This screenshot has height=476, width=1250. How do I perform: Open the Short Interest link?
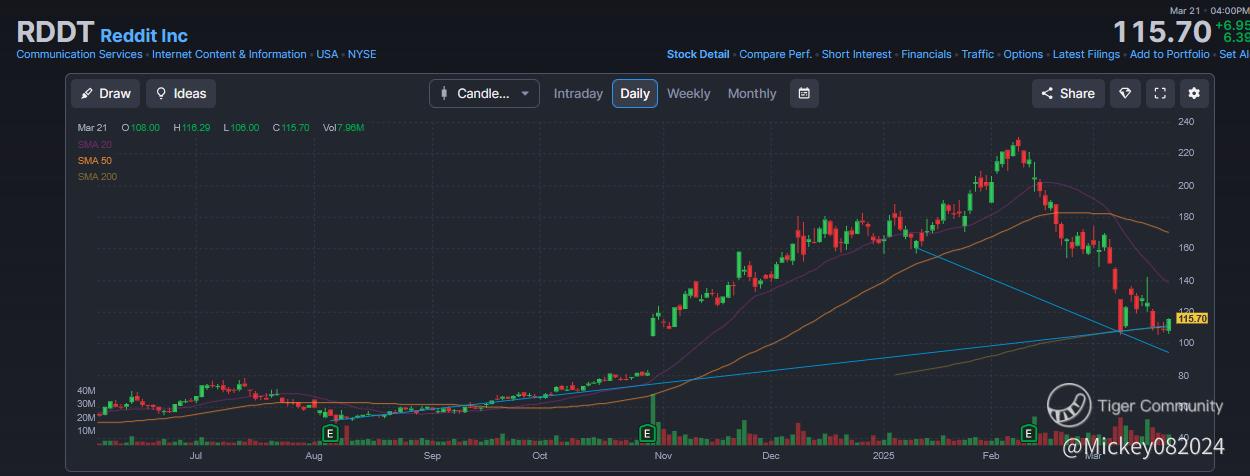(x=857, y=54)
